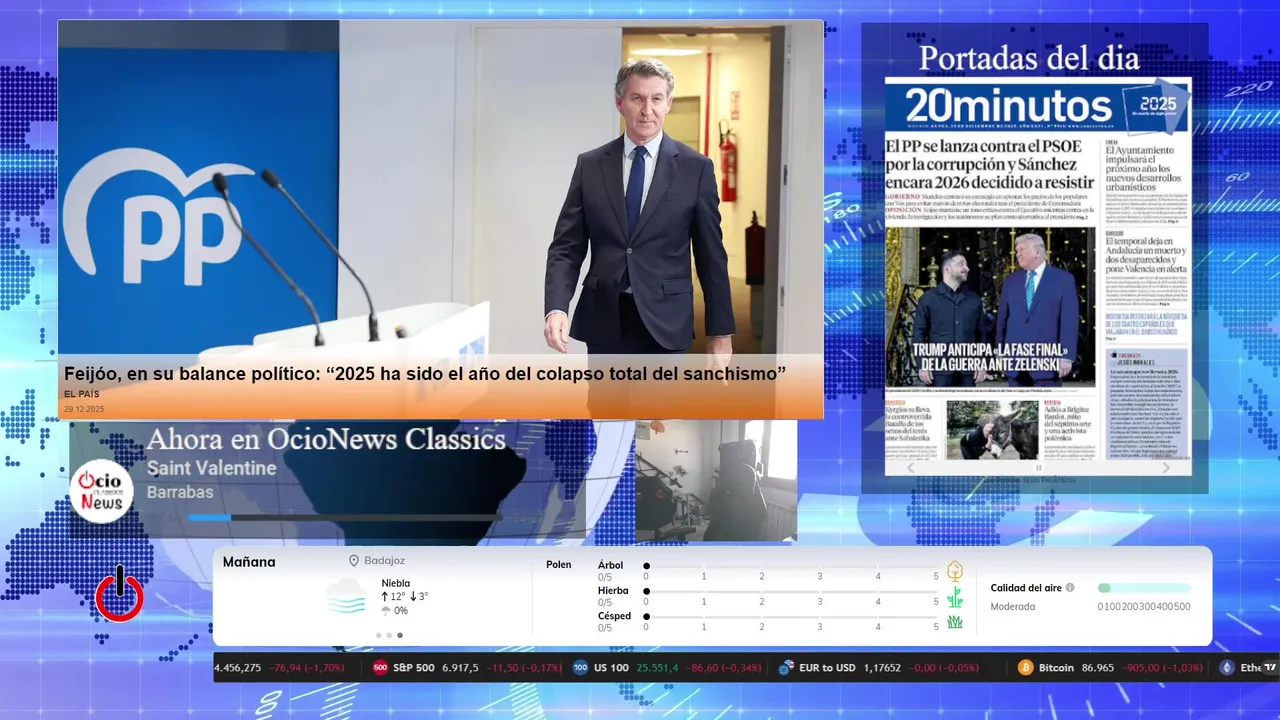Click the small webcam room thumbnail

[x=716, y=481]
